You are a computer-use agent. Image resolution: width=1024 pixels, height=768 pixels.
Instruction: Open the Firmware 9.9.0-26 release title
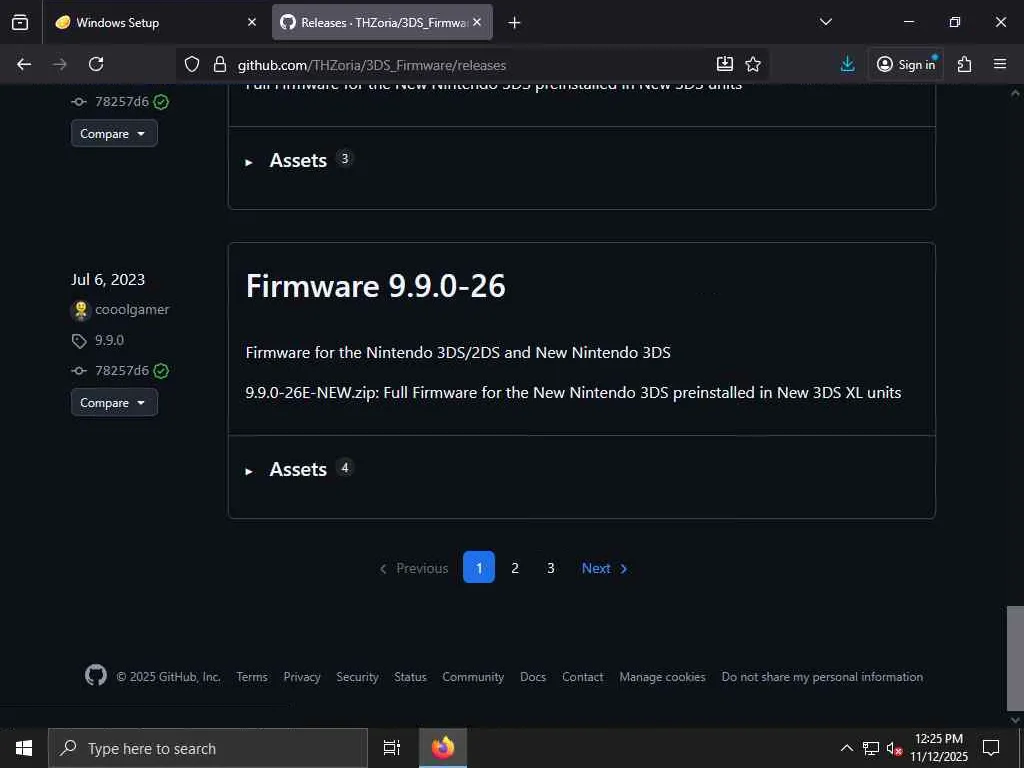coord(376,286)
